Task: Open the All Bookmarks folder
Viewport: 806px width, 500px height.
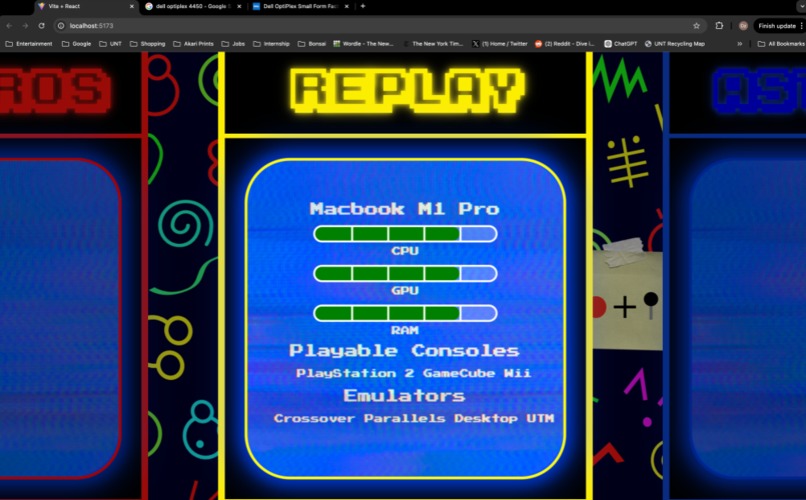Action: click(x=781, y=44)
